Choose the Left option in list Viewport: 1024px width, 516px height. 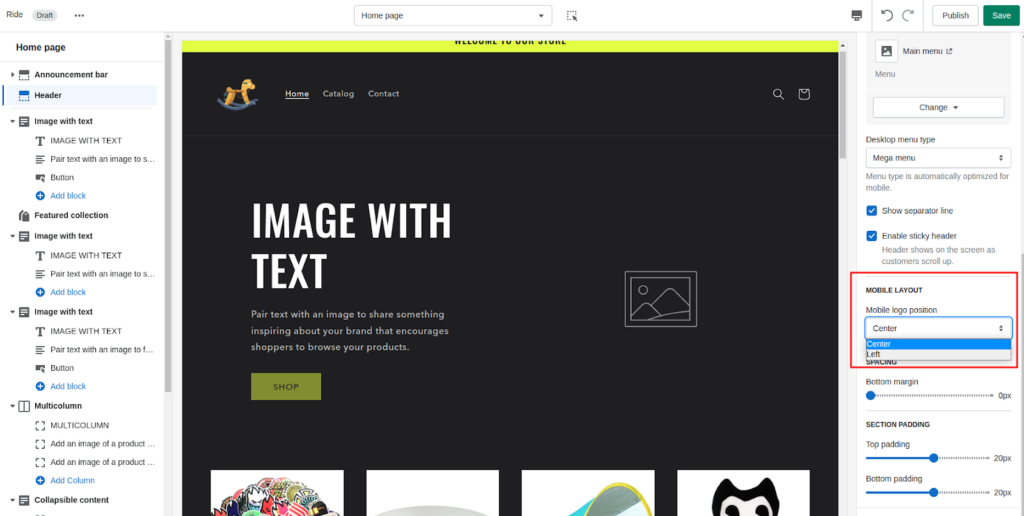[938, 354]
